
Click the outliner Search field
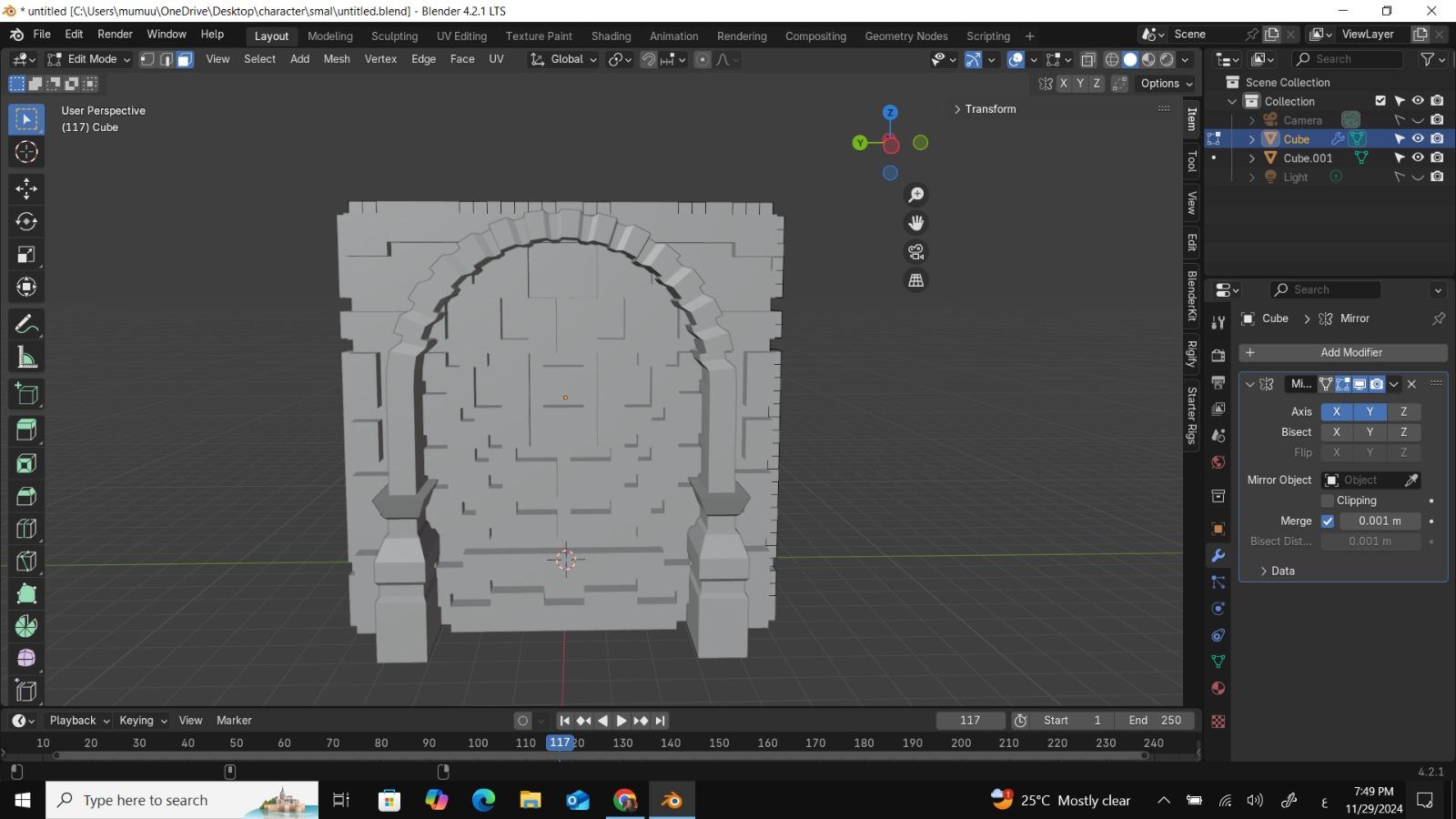(x=1348, y=59)
